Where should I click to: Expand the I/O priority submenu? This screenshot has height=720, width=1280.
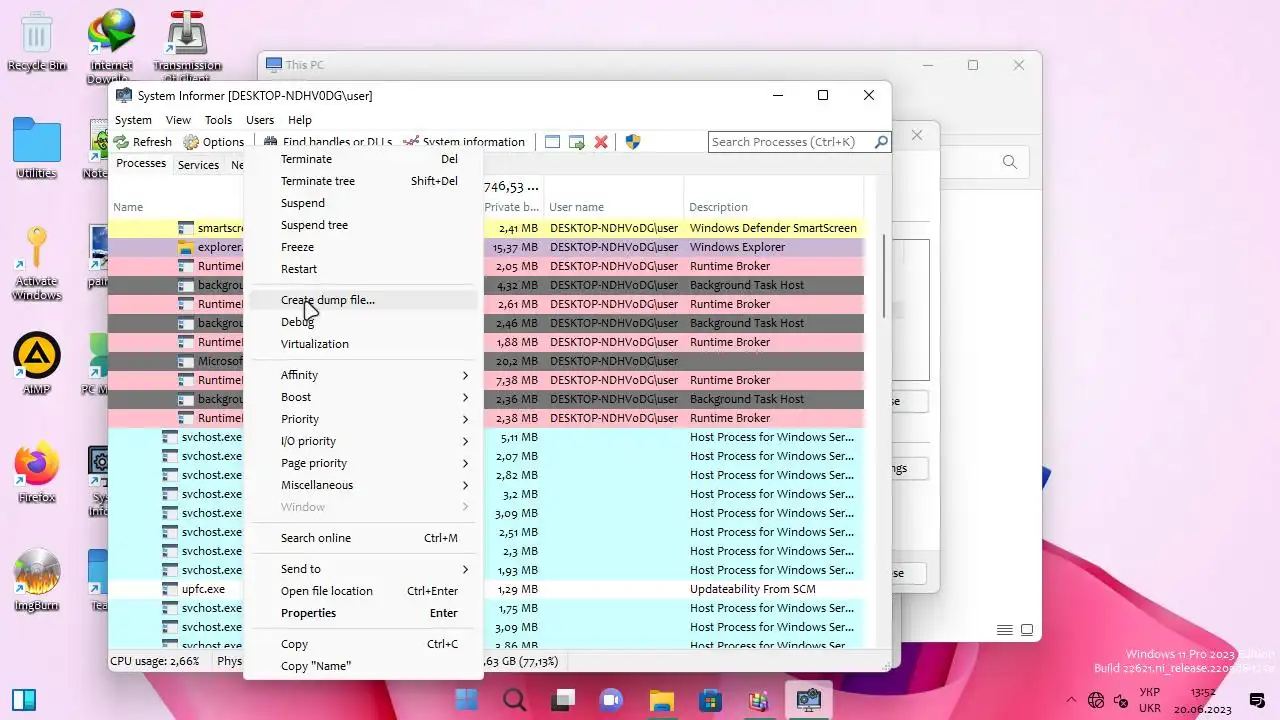tap(364, 441)
